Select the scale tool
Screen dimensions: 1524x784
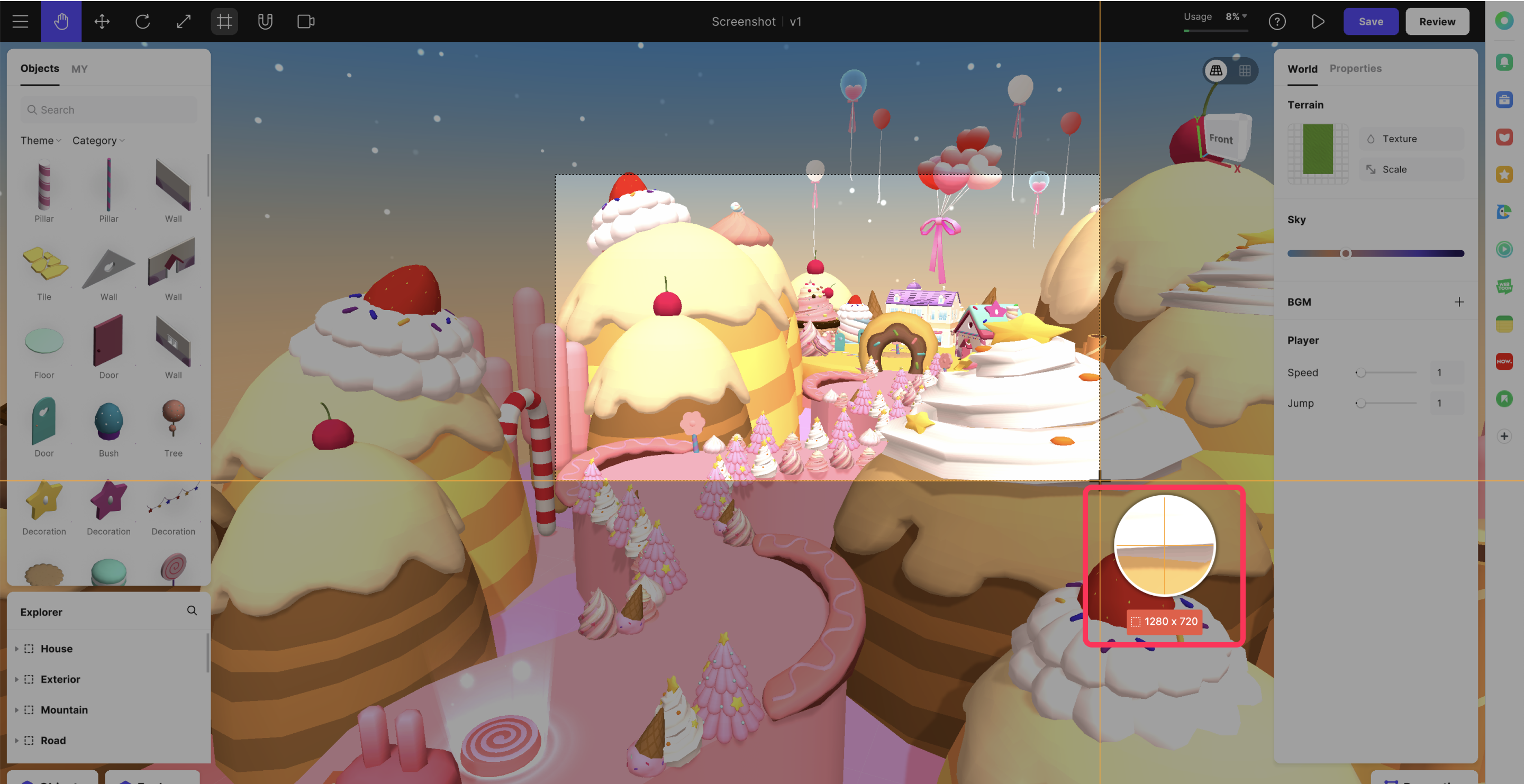[x=184, y=21]
